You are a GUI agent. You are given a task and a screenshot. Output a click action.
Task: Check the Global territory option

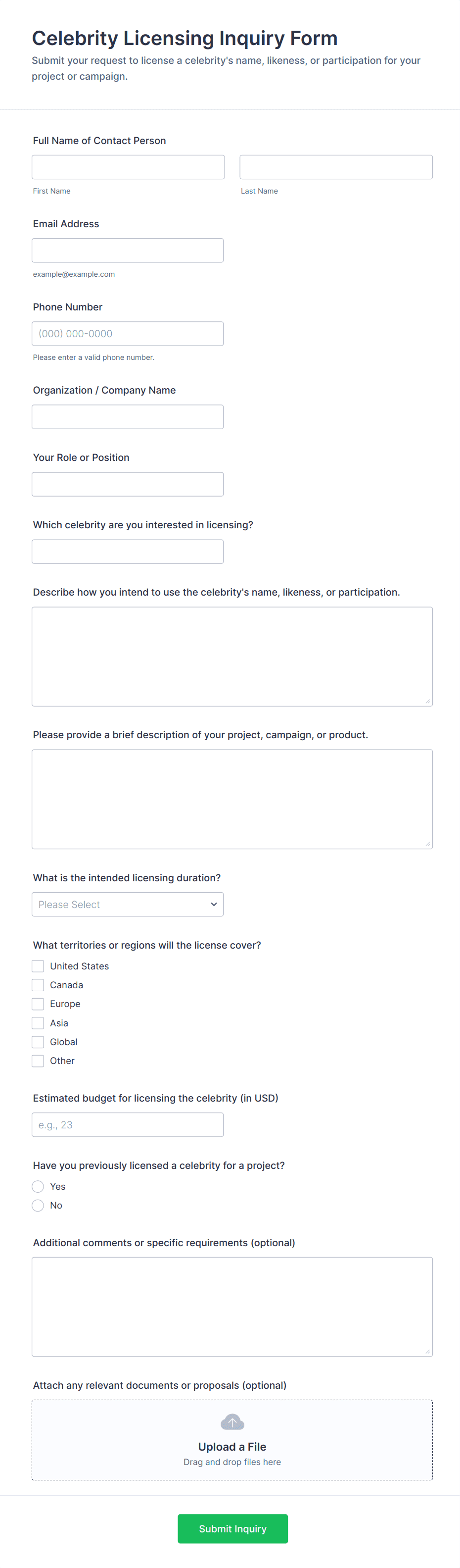pos(38,1042)
